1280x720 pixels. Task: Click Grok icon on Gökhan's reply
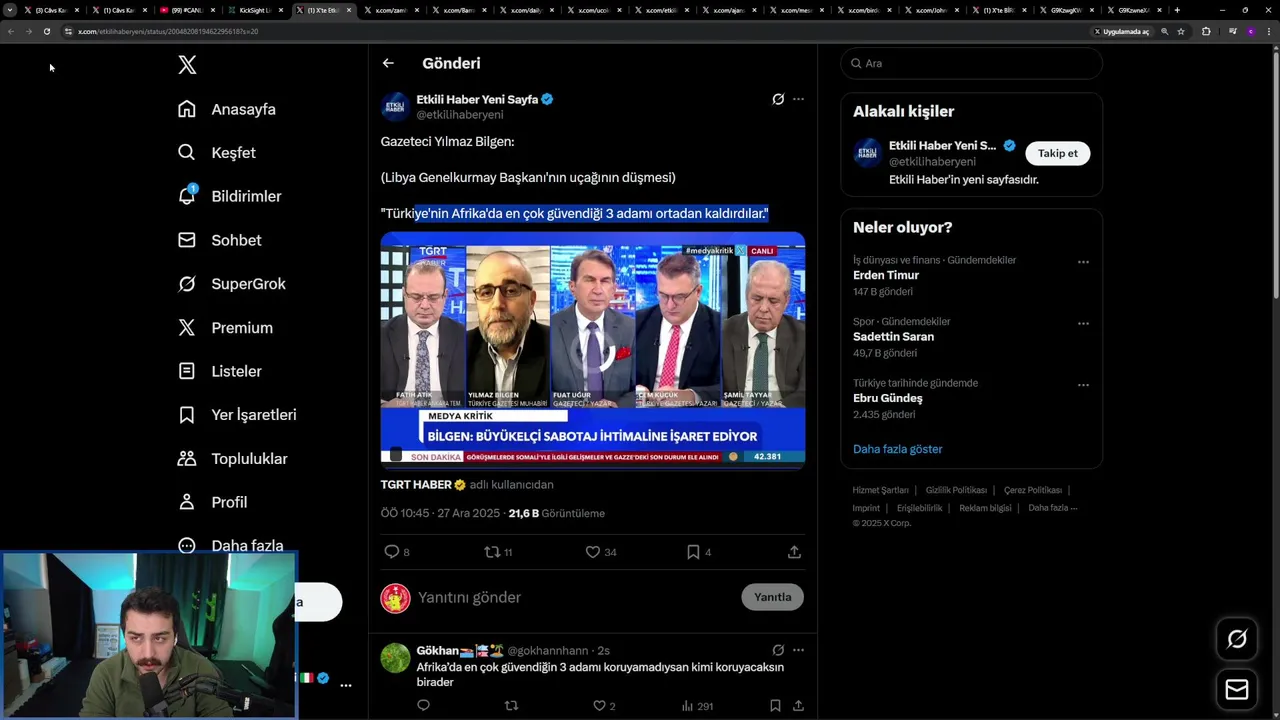pos(778,650)
